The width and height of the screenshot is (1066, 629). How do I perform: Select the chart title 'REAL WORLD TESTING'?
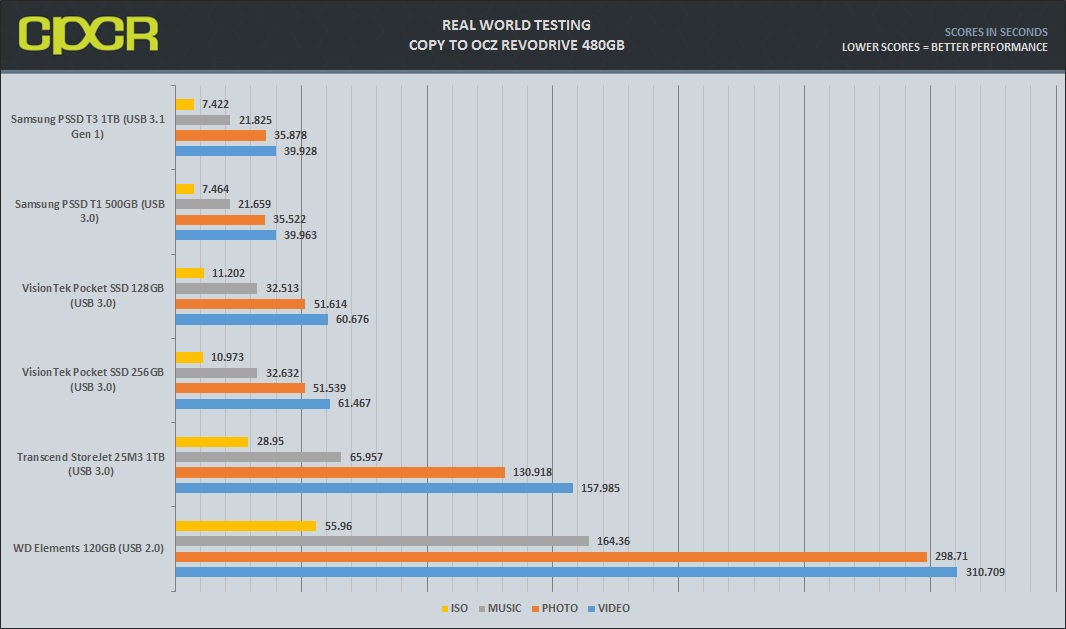[x=516, y=25]
